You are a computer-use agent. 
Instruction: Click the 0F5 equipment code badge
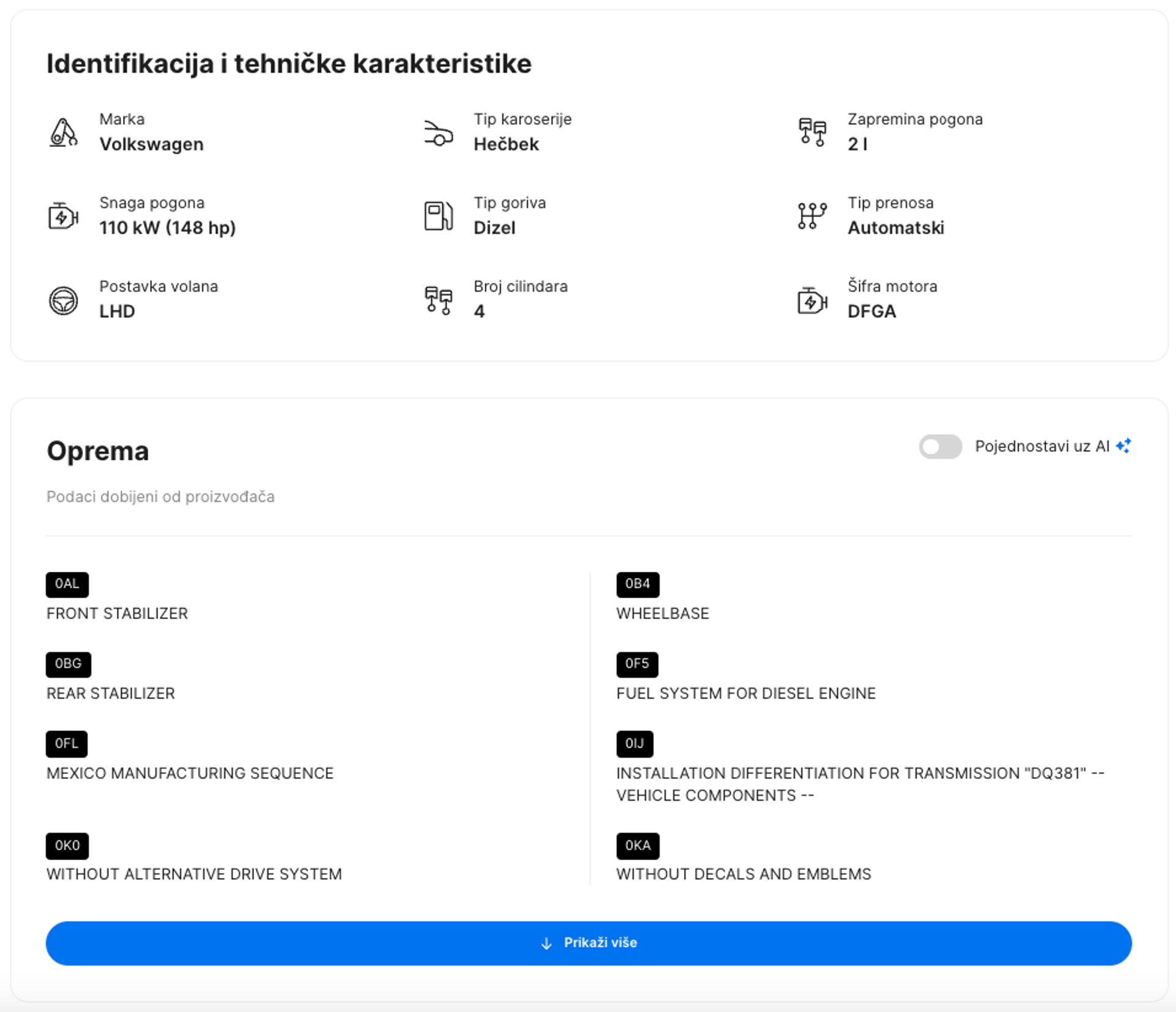(x=637, y=664)
